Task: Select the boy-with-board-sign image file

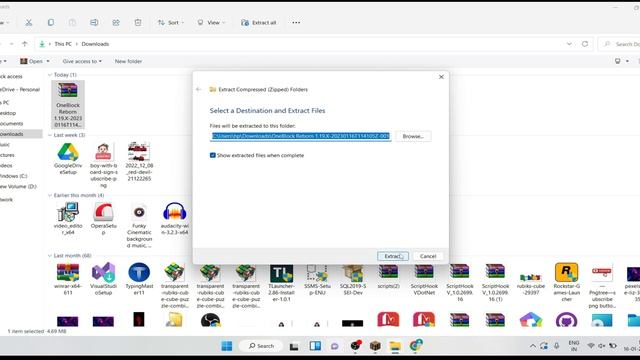Action: (x=103, y=164)
